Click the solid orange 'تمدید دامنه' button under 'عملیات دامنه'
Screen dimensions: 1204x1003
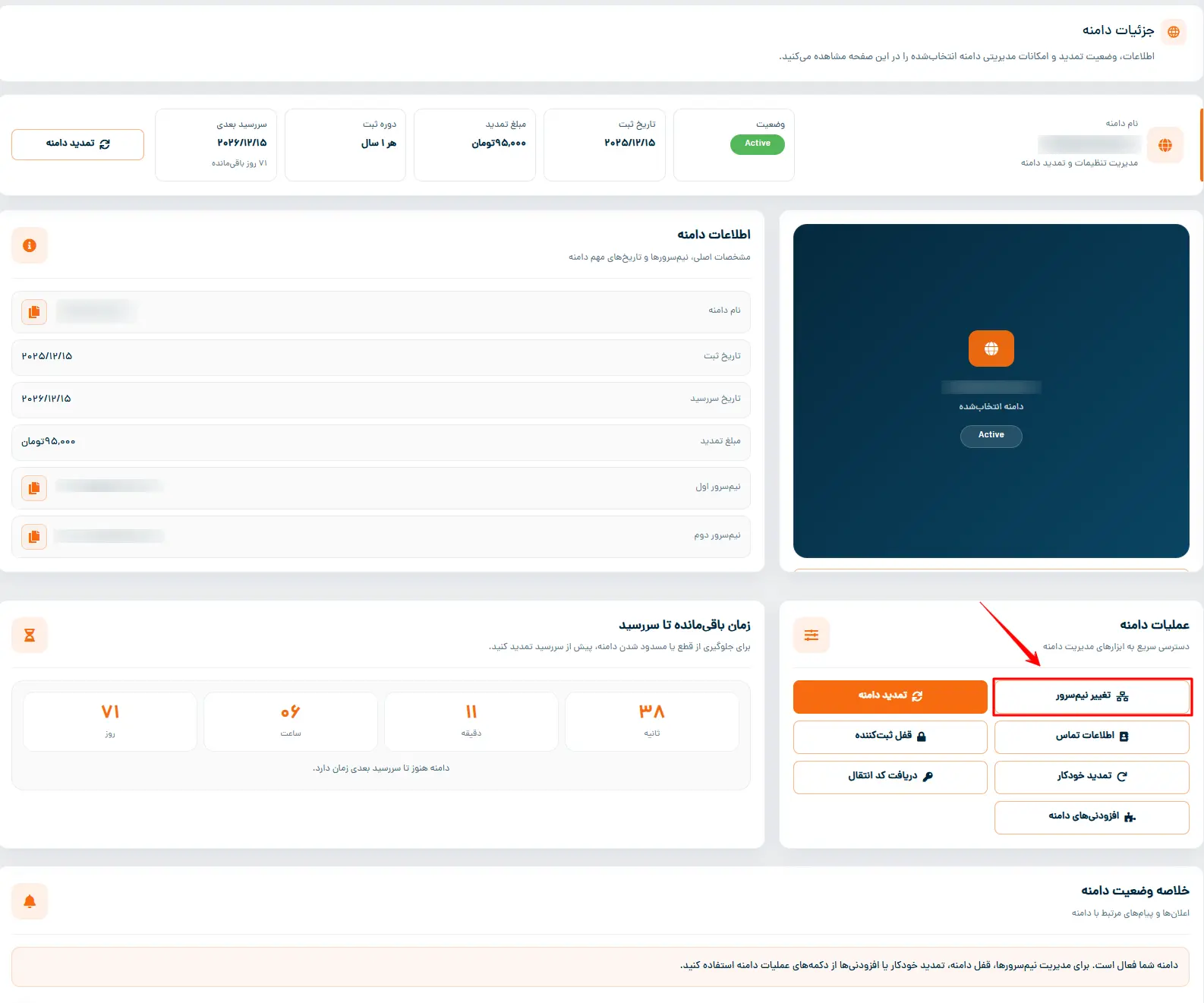[x=890, y=696]
